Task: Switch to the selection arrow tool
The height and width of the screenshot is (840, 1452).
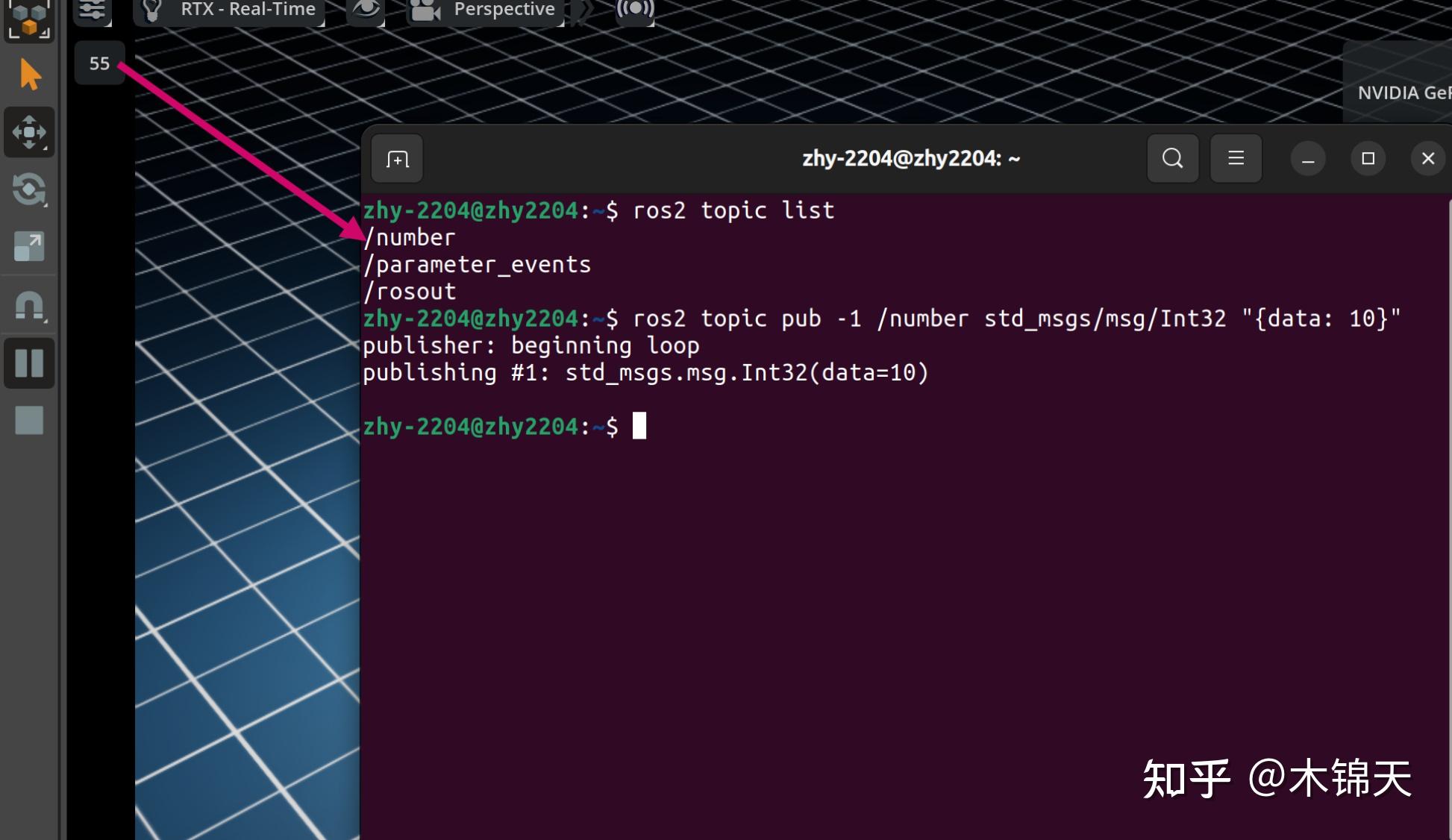Action: tap(30, 74)
